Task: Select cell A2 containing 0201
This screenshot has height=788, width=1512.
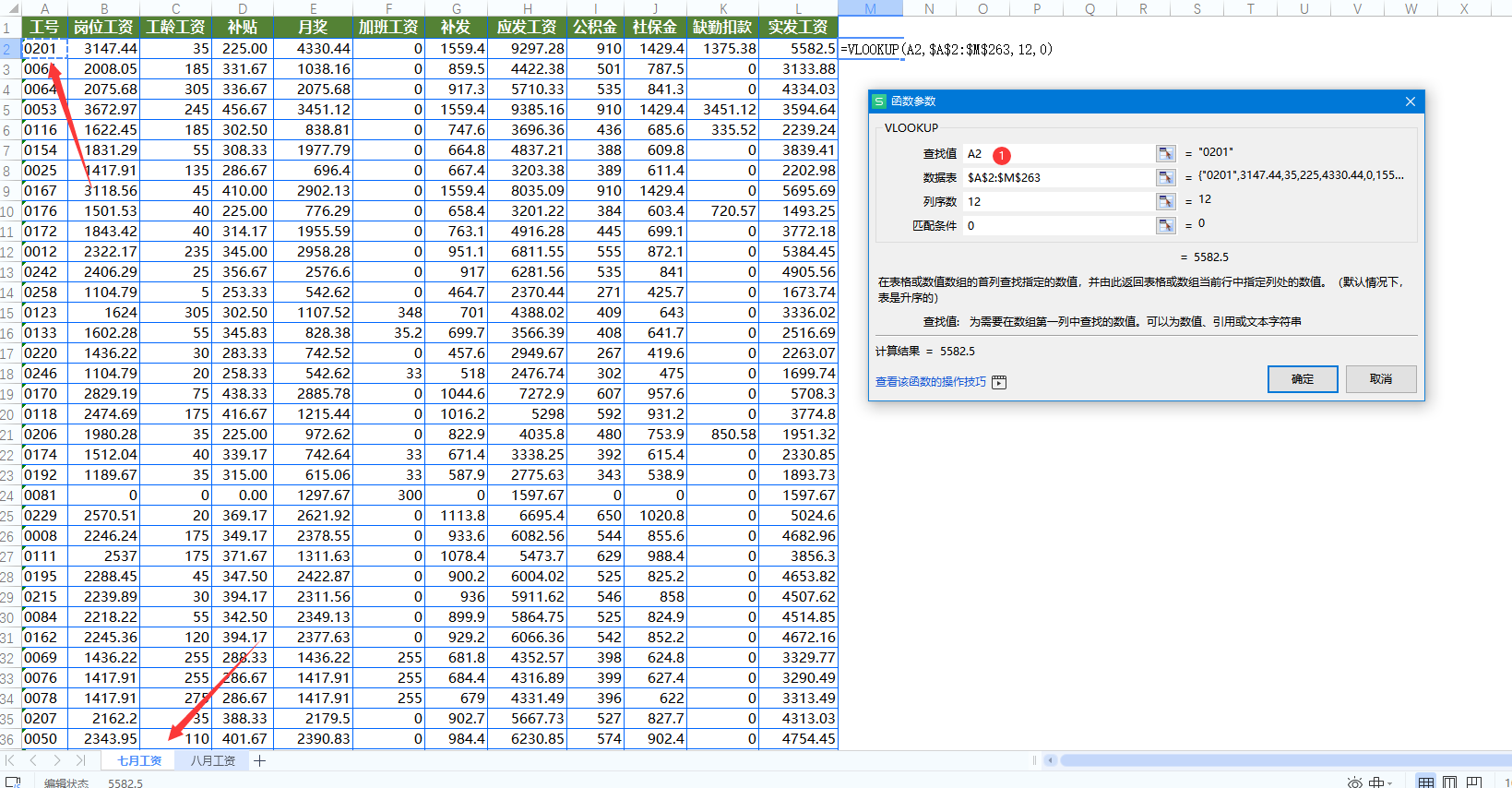Action: click(44, 49)
